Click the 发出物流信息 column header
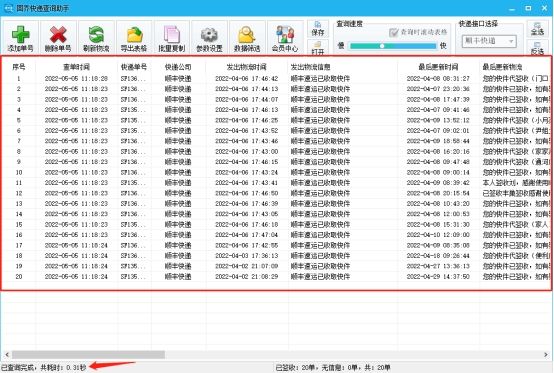This screenshot has height=373, width=554. pos(310,66)
